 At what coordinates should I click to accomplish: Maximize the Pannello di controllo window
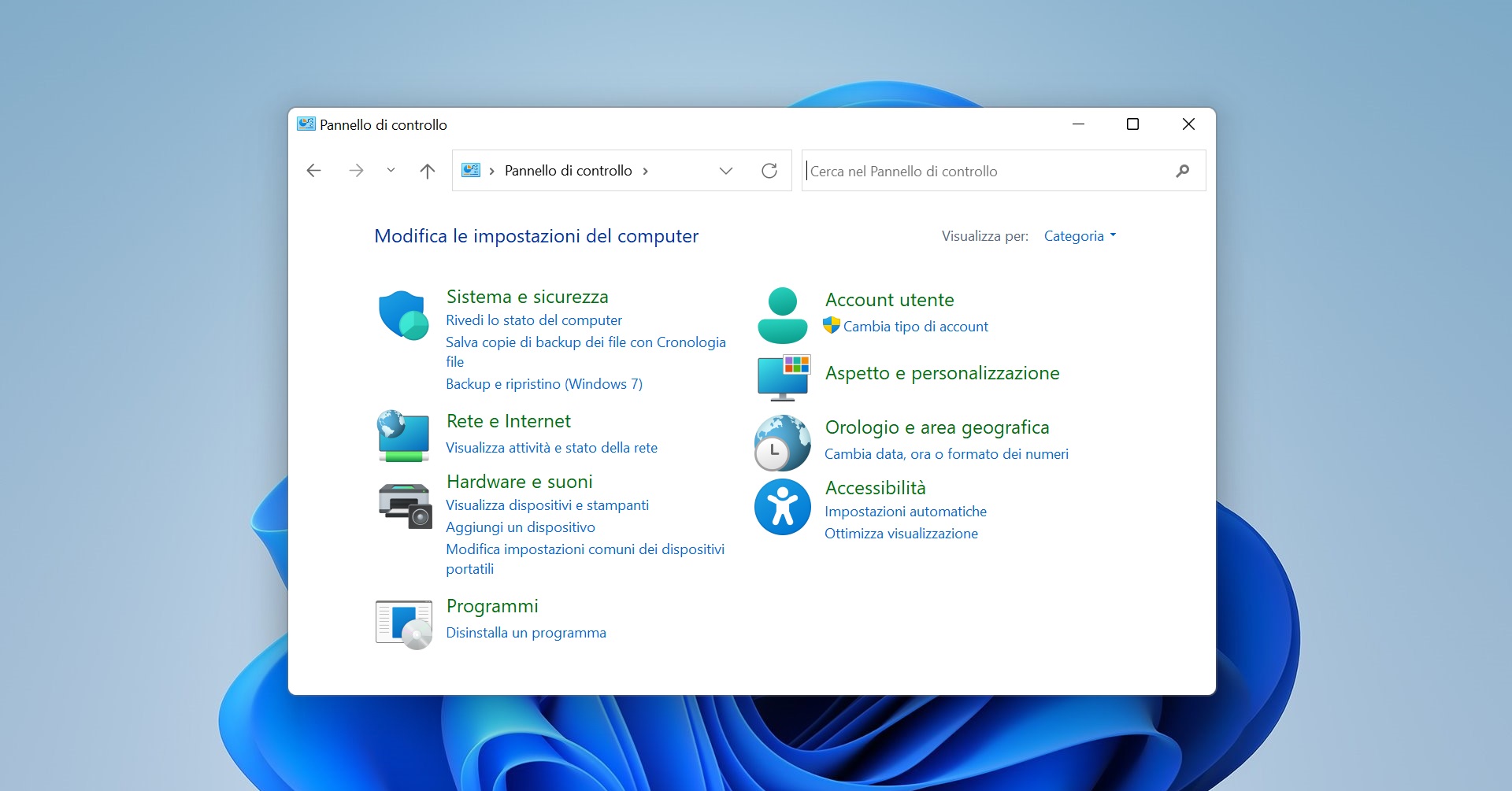(x=1132, y=124)
